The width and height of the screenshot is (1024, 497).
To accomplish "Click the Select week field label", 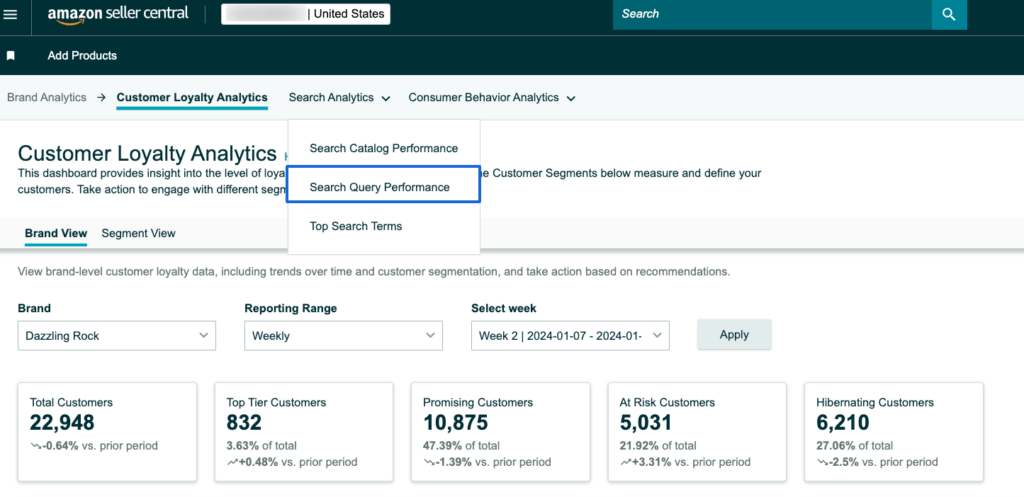I will (504, 309).
